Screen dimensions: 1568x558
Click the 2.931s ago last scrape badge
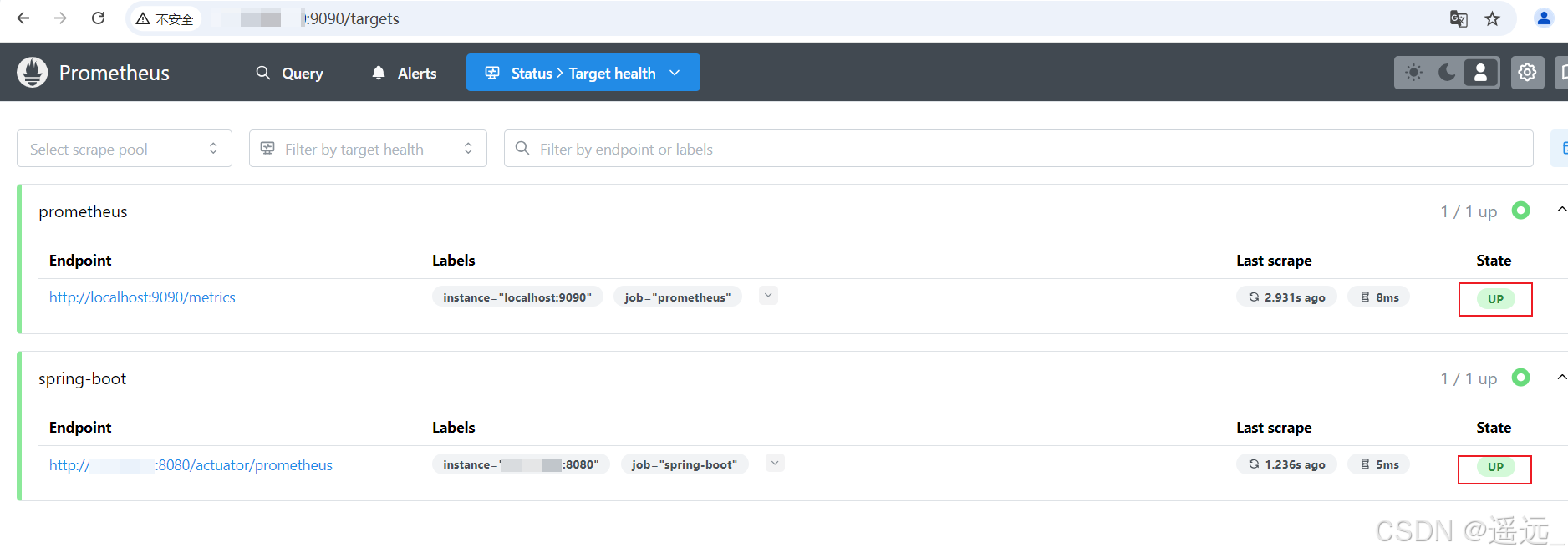(x=1287, y=297)
